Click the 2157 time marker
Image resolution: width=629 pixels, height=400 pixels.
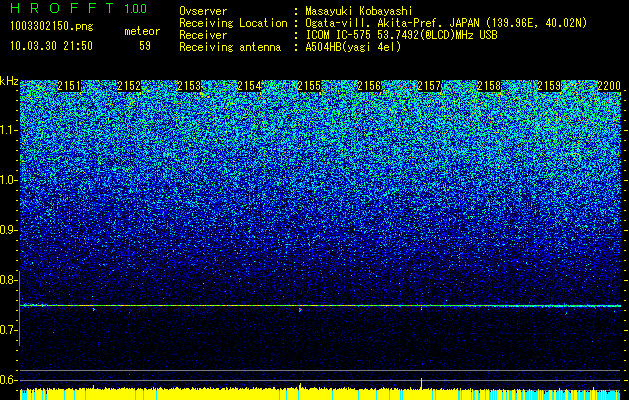[429, 86]
